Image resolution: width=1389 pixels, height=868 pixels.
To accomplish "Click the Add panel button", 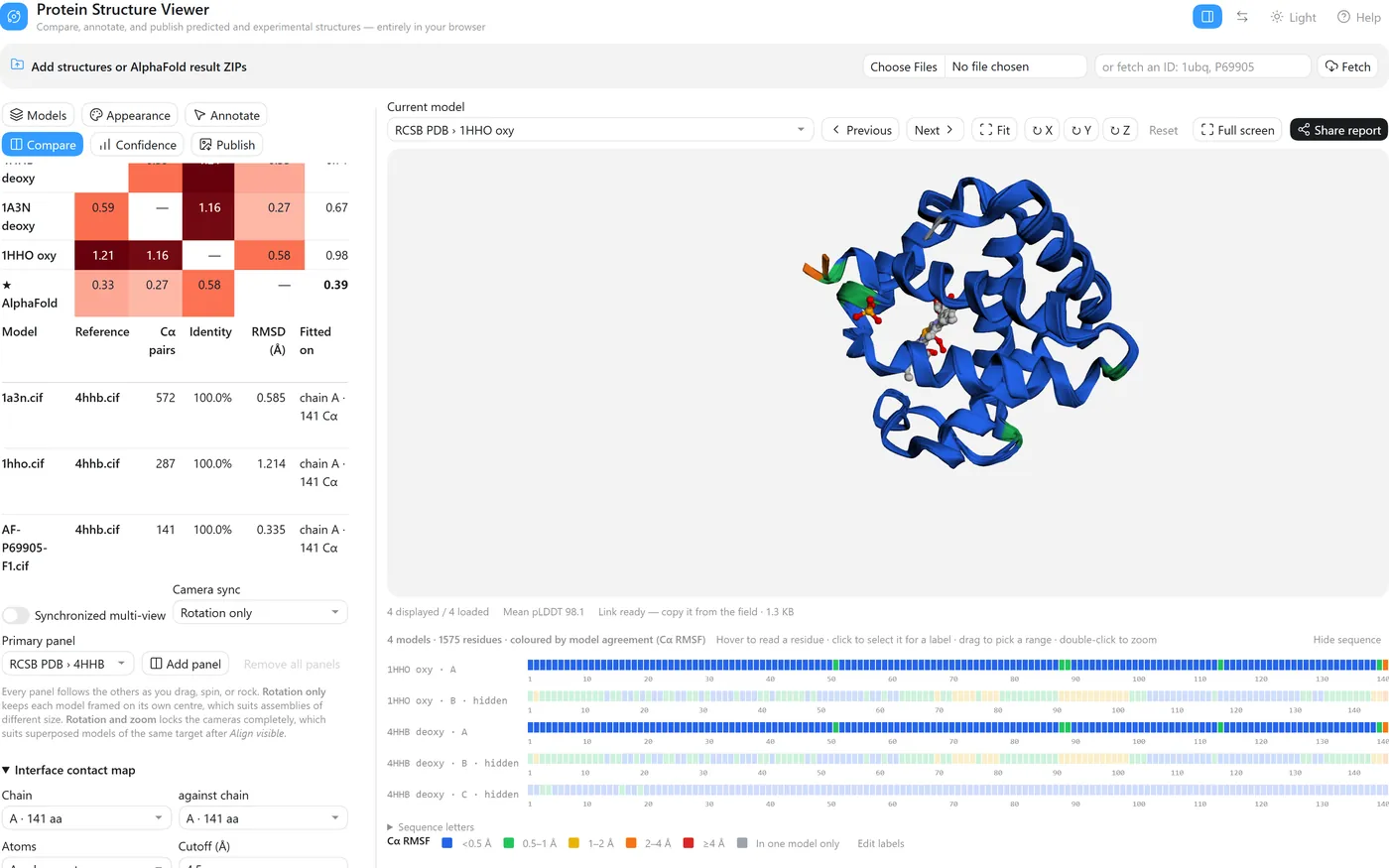I will coord(186,664).
